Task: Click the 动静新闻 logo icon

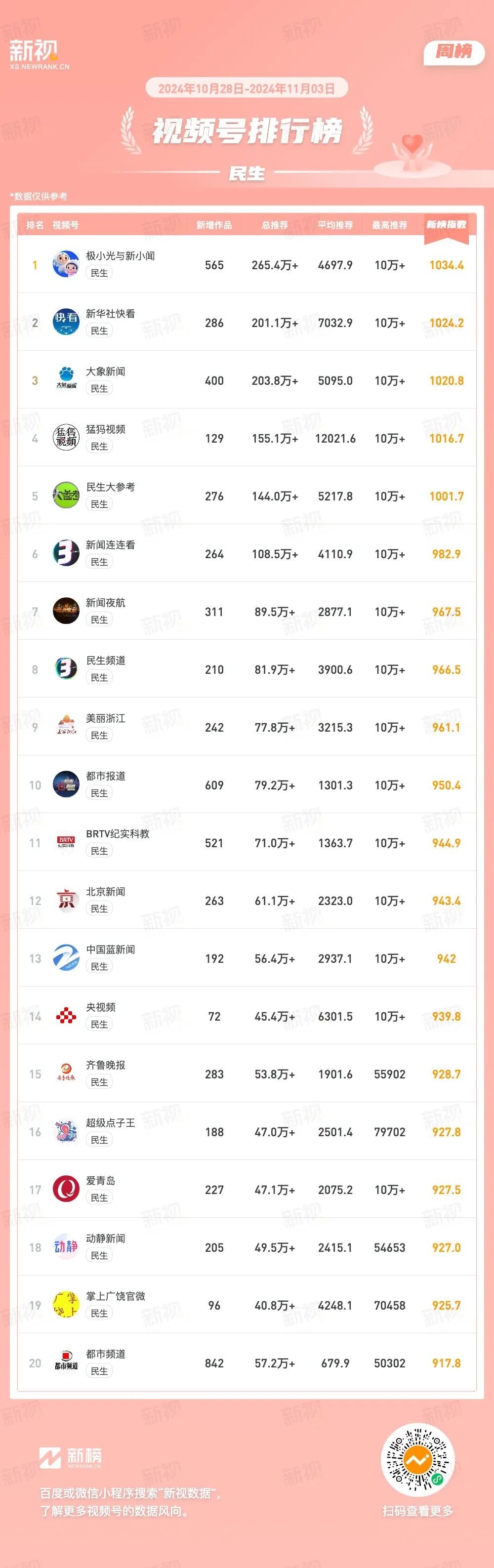Action: [x=66, y=1246]
